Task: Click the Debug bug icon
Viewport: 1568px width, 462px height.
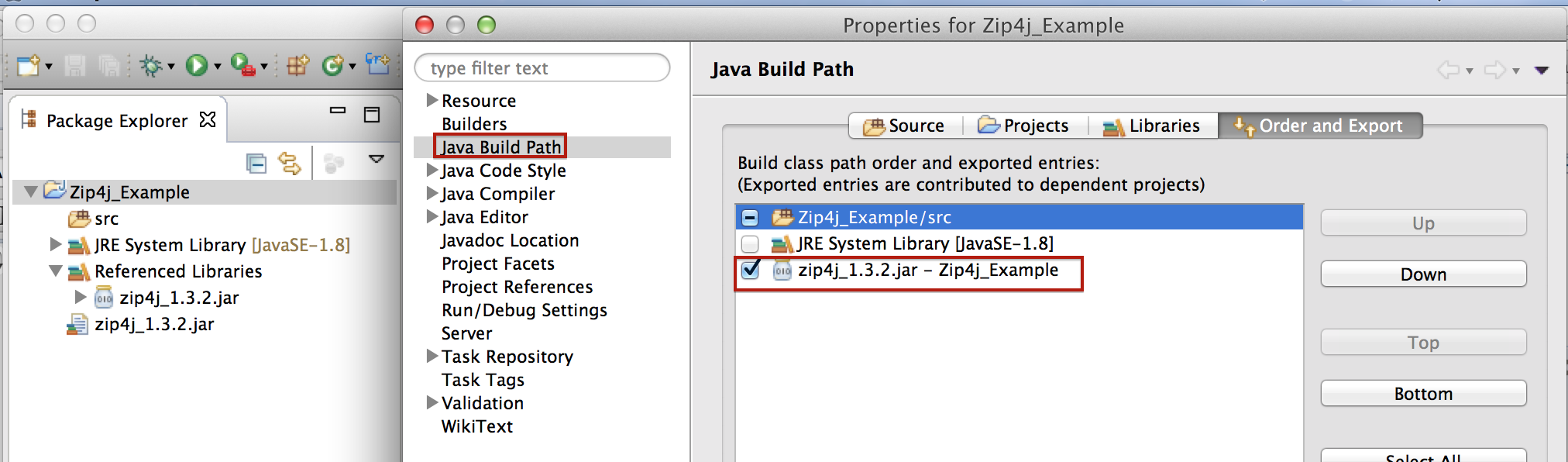Action: (150, 66)
